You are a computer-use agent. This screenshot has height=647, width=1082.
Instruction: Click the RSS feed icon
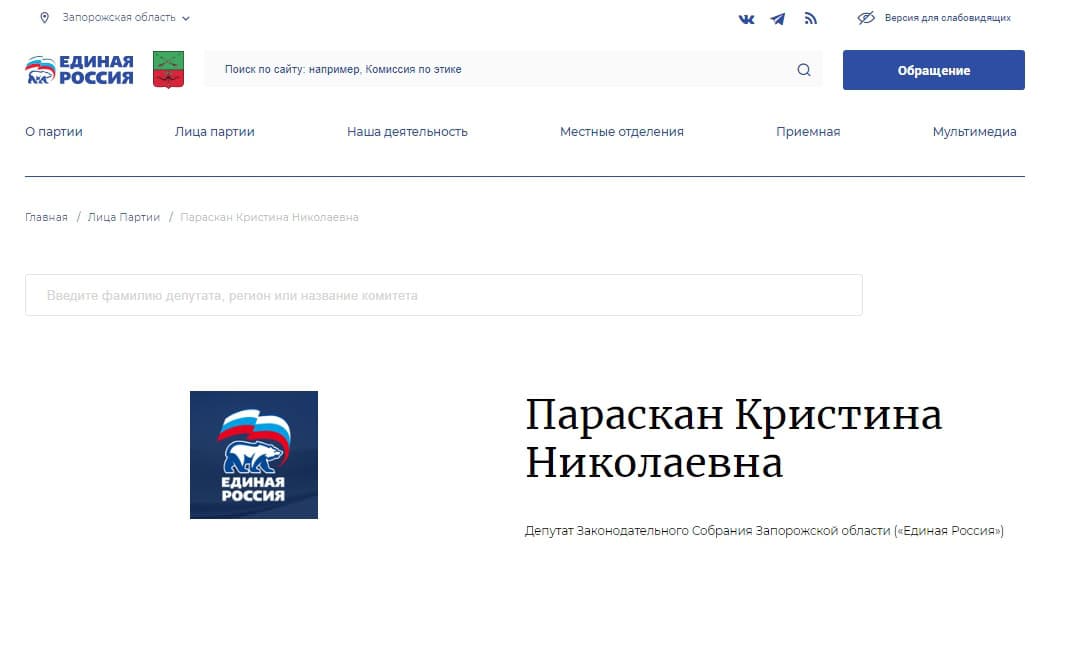click(x=811, y=18)
